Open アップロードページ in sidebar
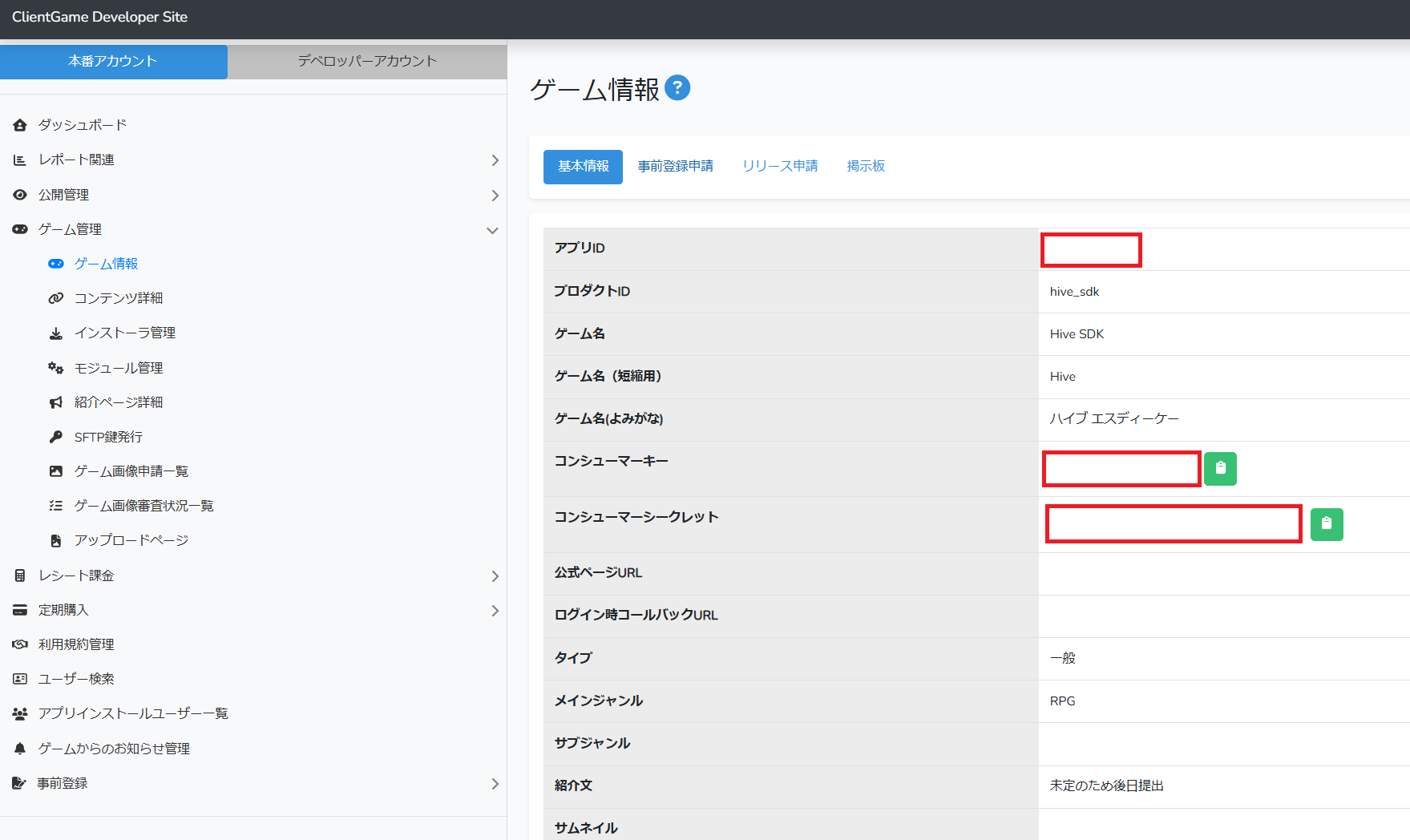This screenshot has height=840, width=1410. 131,540
